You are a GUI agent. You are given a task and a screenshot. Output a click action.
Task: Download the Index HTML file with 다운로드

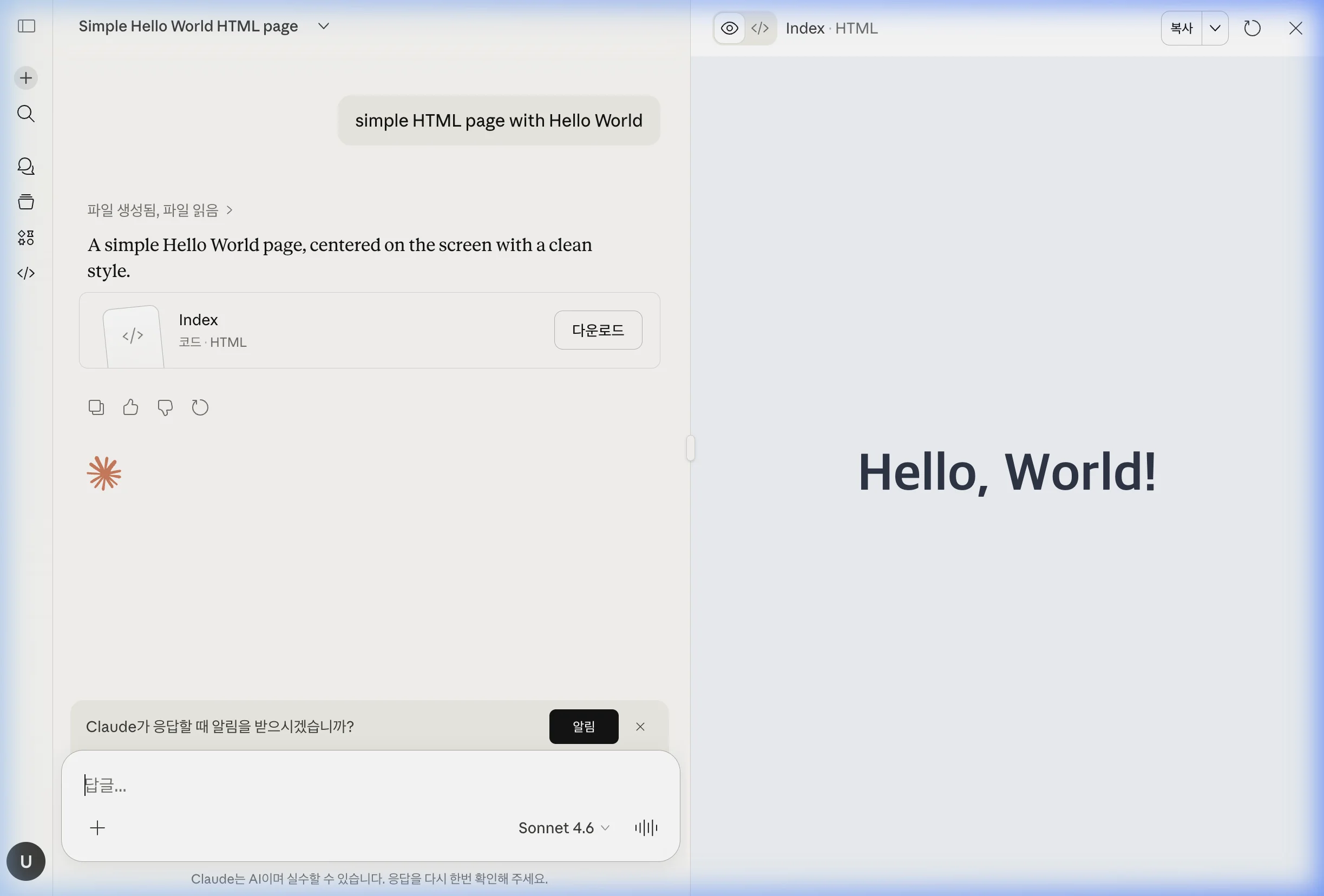pyautogui.click(x=598, y=331)
